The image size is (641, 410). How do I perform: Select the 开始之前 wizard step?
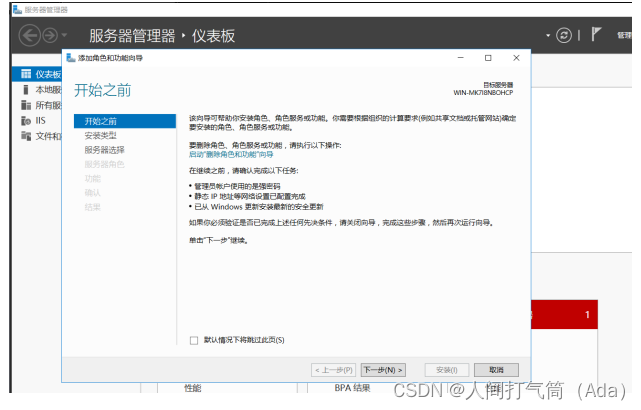tap(101, 121)
